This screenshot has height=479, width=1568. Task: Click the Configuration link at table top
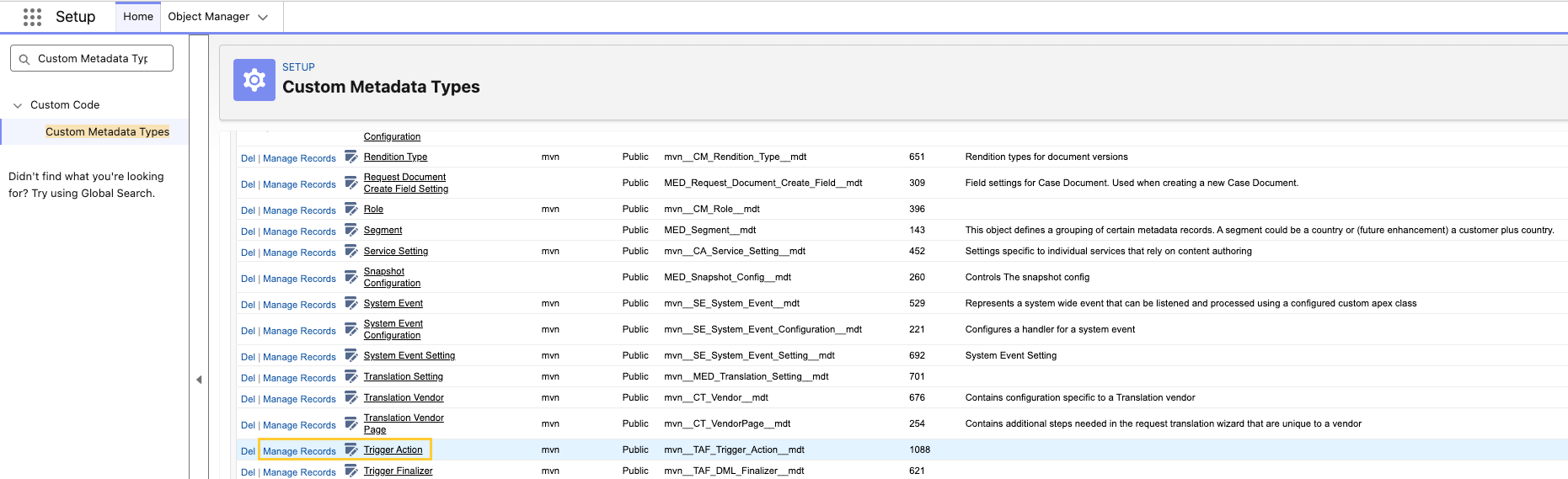[x=392, y=137]
